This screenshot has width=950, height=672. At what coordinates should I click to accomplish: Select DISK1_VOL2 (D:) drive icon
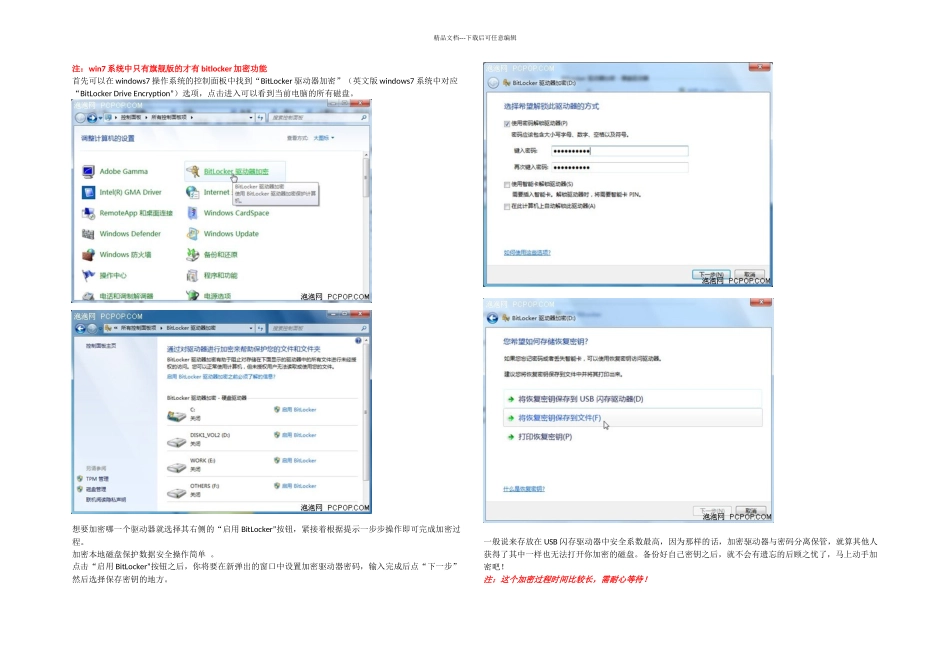point(176,442)
